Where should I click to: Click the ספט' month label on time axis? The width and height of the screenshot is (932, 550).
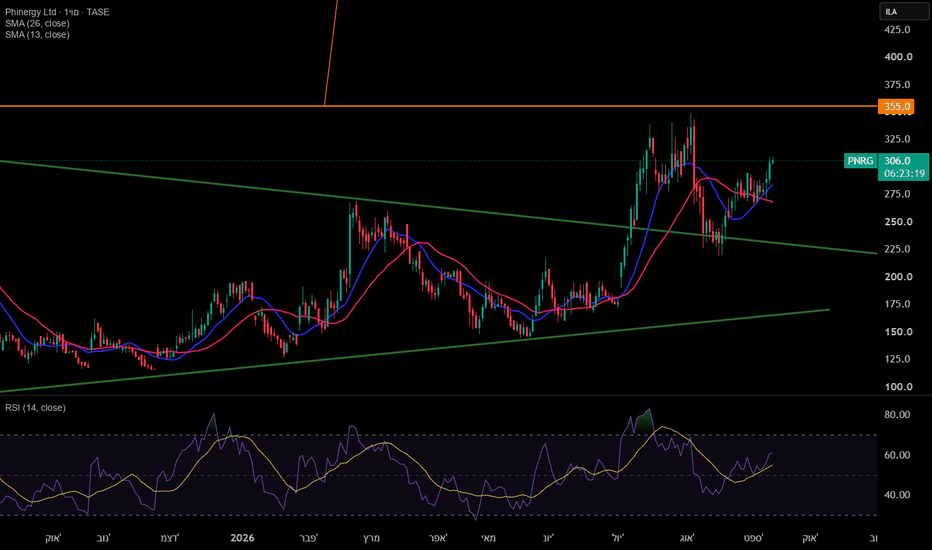753,538
